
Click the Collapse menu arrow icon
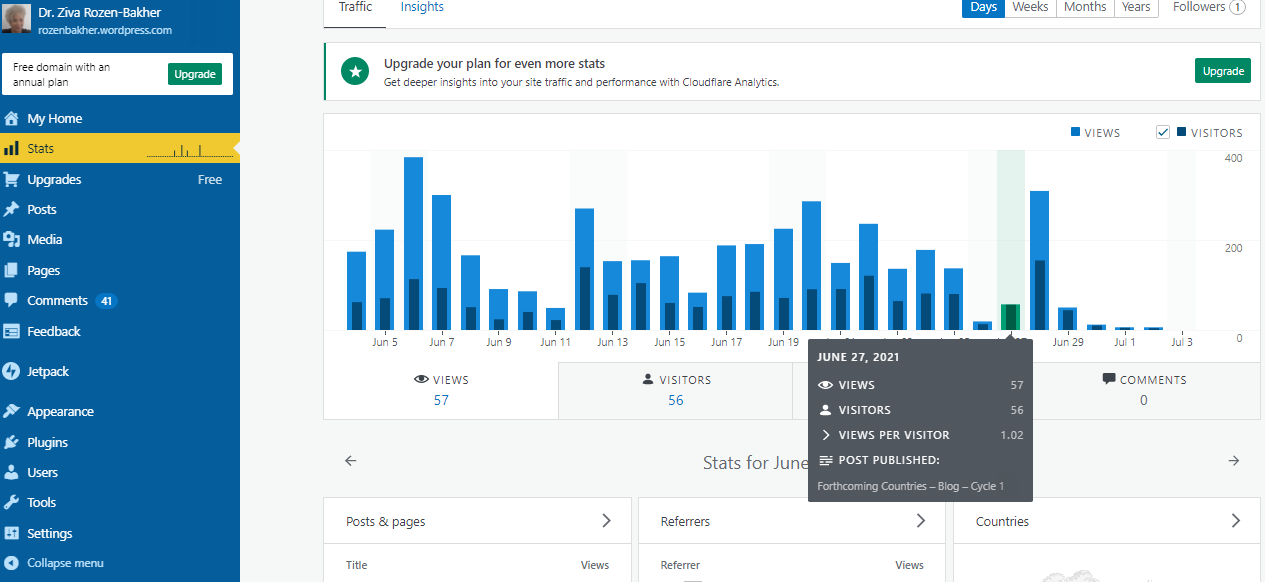pyautogui.click(x=11, y=563)
